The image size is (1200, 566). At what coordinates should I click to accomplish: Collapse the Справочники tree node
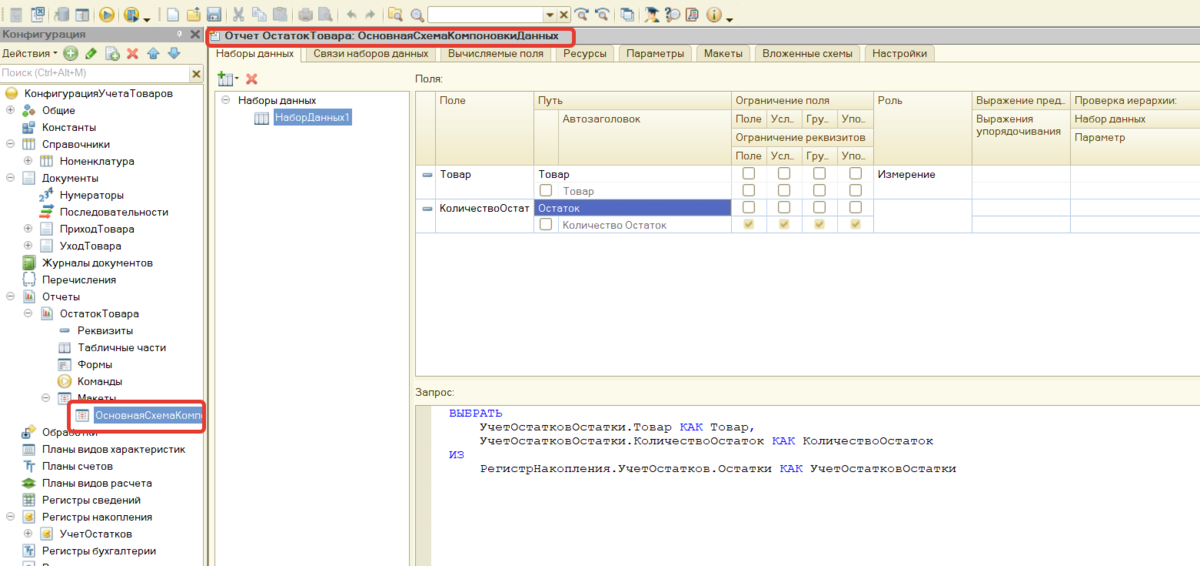point(11,144)
